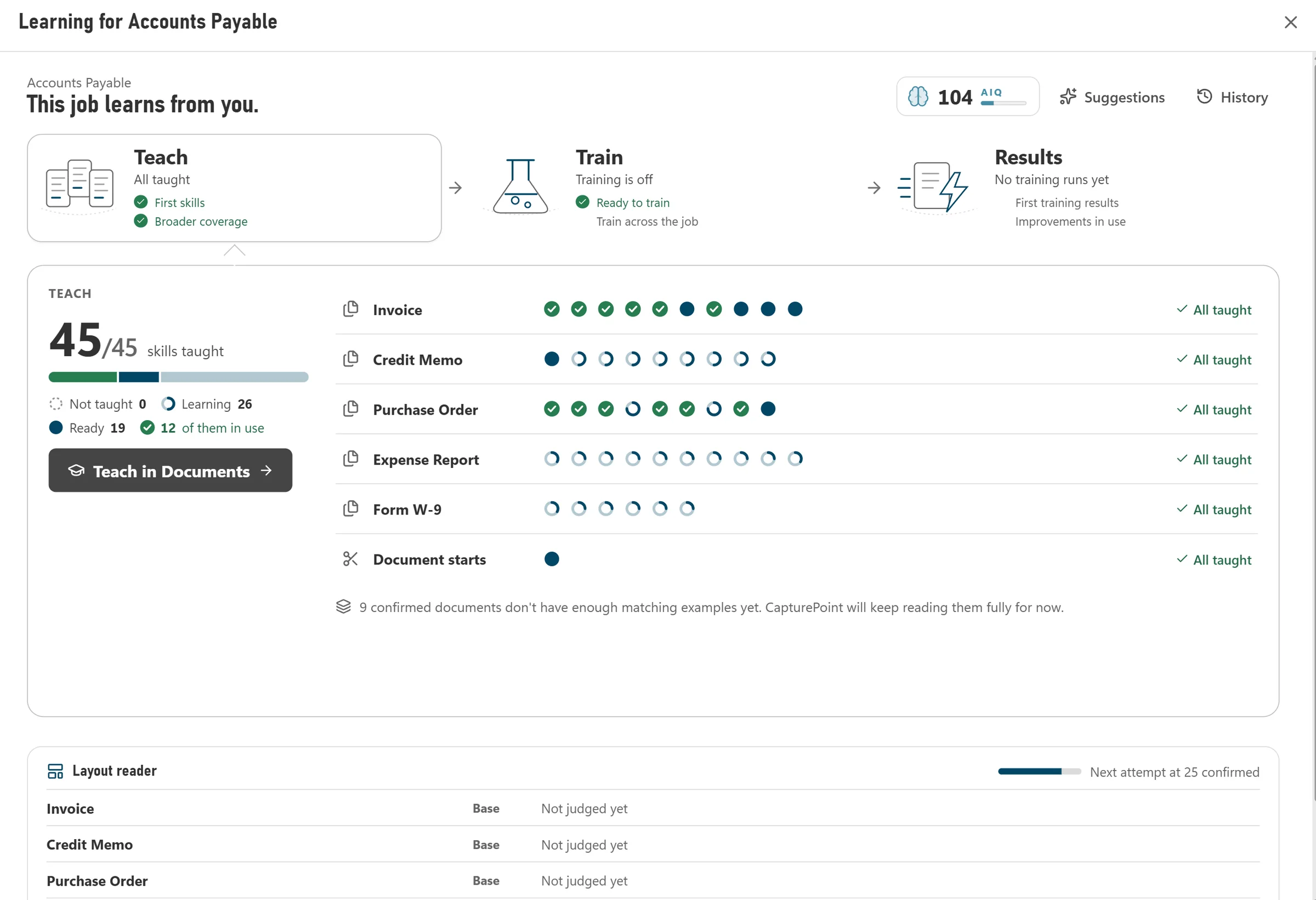The width and height of the screenshot is (1316, 900).
Task: Click the Invoice document icon
Action: tap(350, 309)
